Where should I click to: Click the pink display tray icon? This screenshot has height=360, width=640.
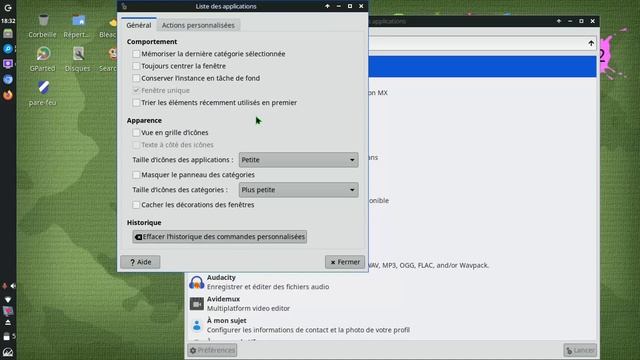(8, 311)
